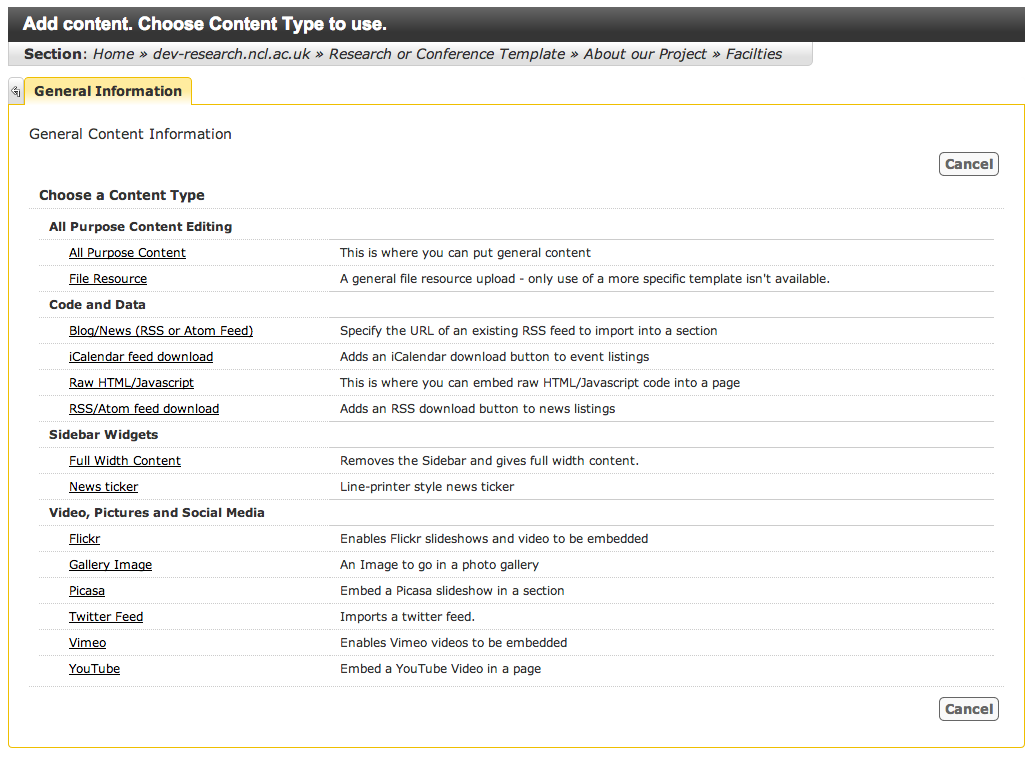Screen dimensions: 1033x758
Task: Select RSS/Atom feed download link
Action: pos(144,409)
